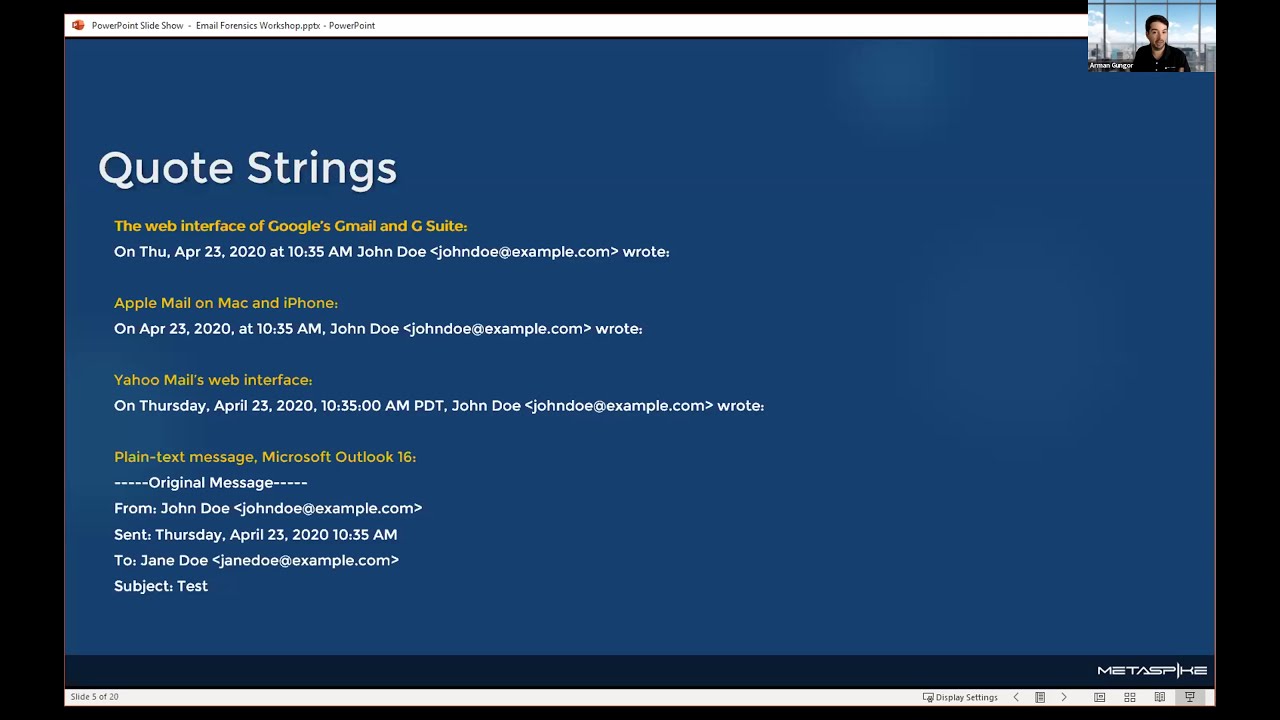
Task: Click Yahoo Mail's web interface heading
Action: pyautogui.click(x=213, y=380)
